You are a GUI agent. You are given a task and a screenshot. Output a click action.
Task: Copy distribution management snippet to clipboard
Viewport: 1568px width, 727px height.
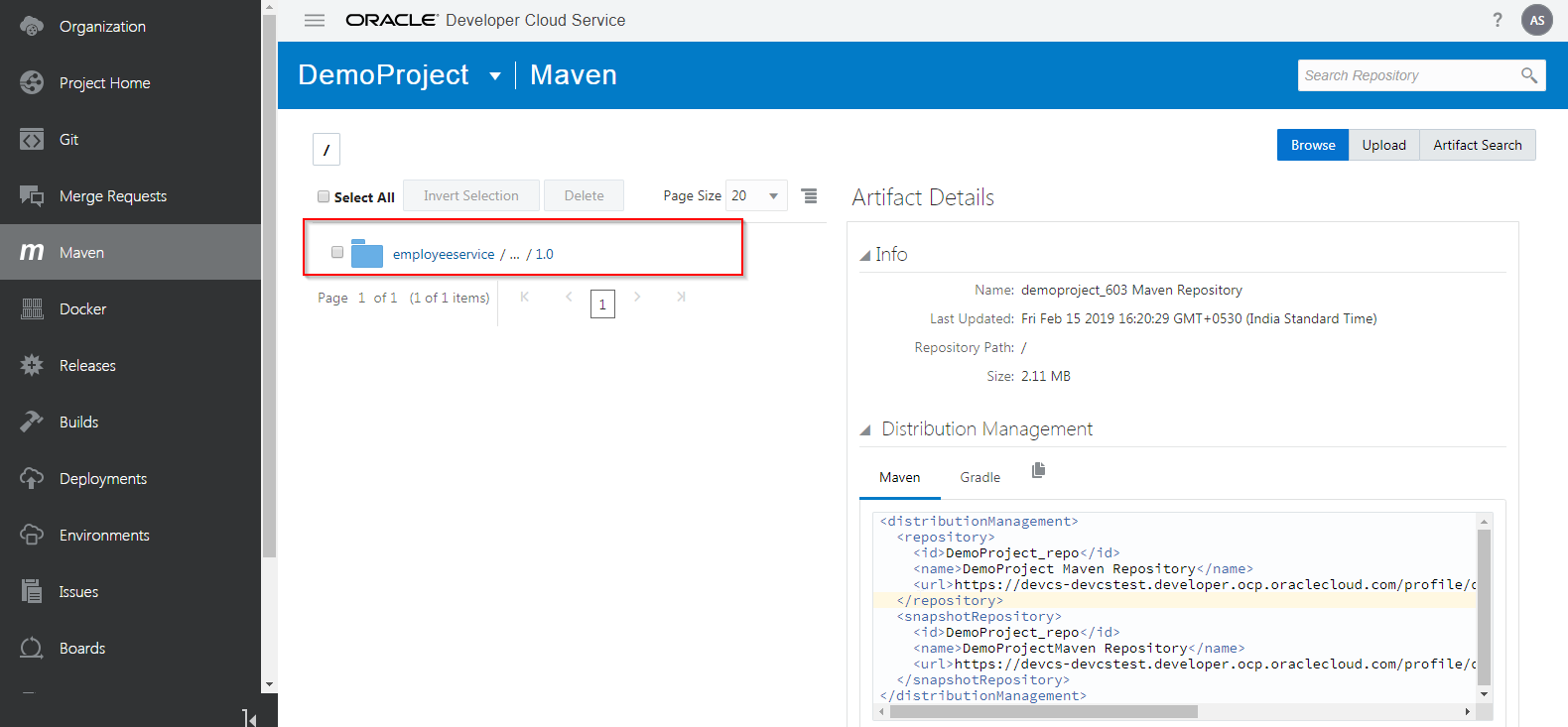1038,470
